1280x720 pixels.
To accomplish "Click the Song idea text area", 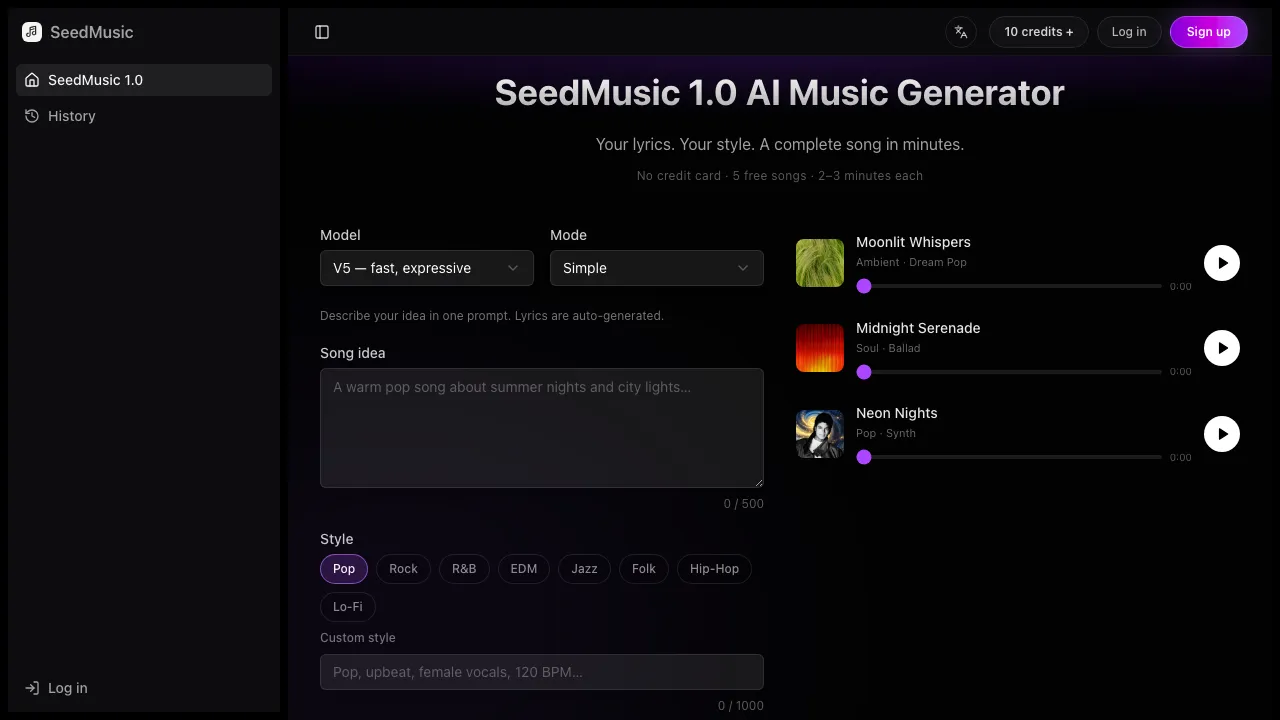I will click(x=542, y=428).
